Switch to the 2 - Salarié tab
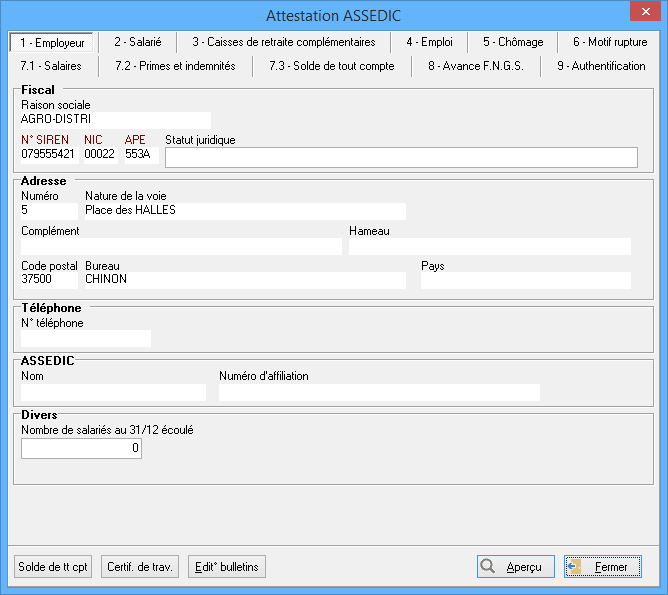 pos(137,42)
